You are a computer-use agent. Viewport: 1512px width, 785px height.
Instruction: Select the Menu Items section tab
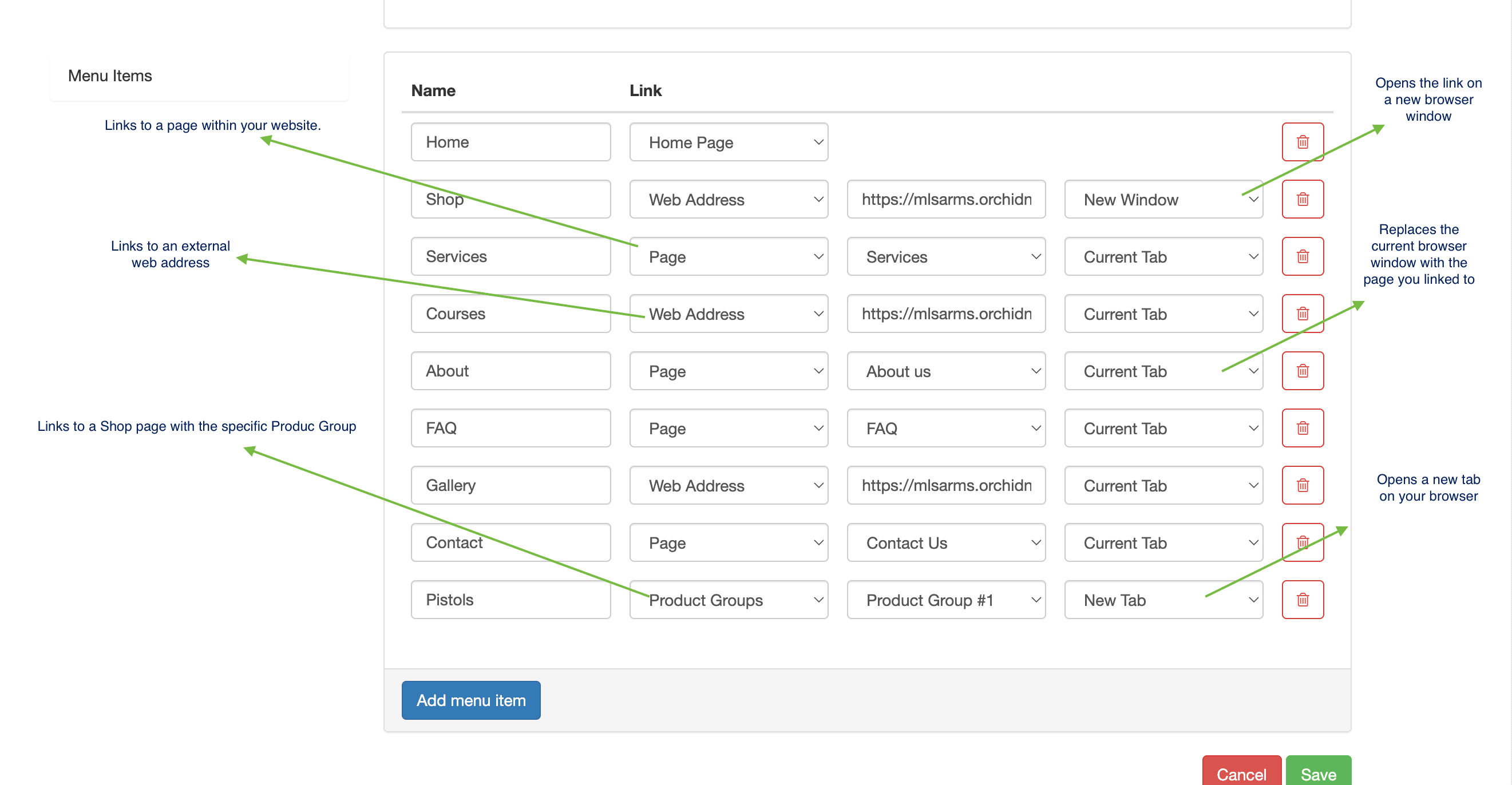click(x=110, y=76)
